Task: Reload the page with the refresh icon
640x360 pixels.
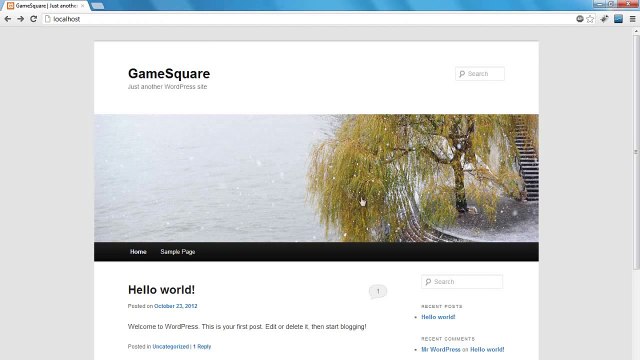Action: (x=33, y=19)
